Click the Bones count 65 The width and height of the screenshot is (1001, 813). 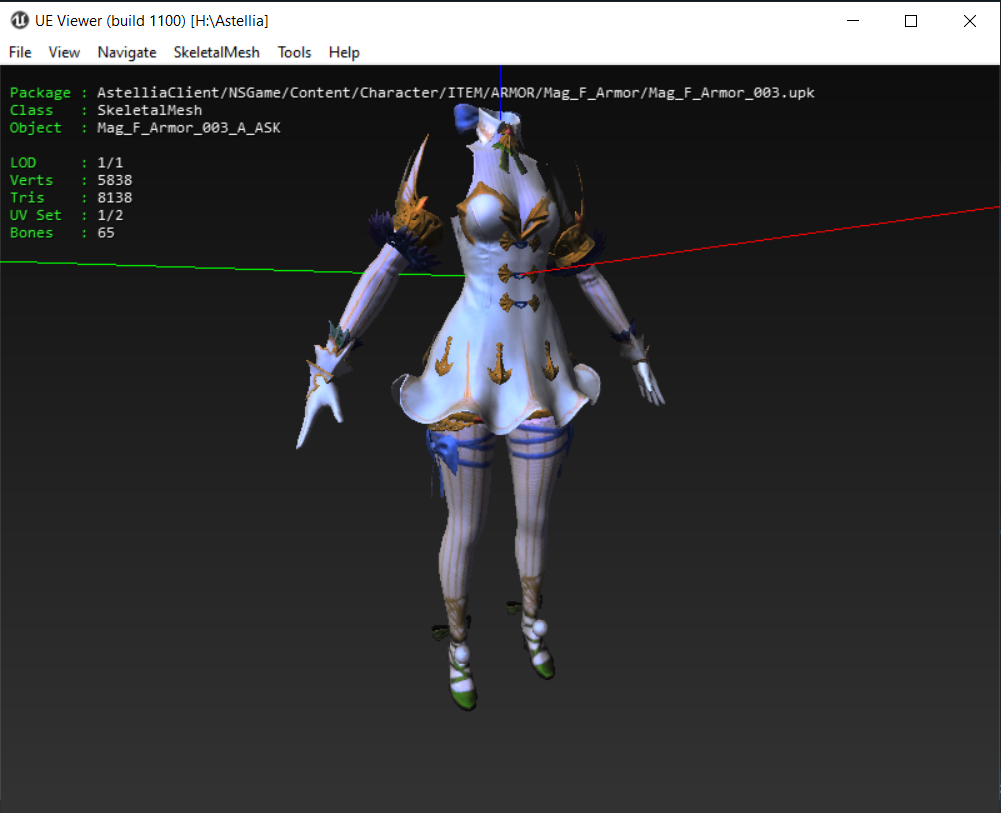(105, 233)
